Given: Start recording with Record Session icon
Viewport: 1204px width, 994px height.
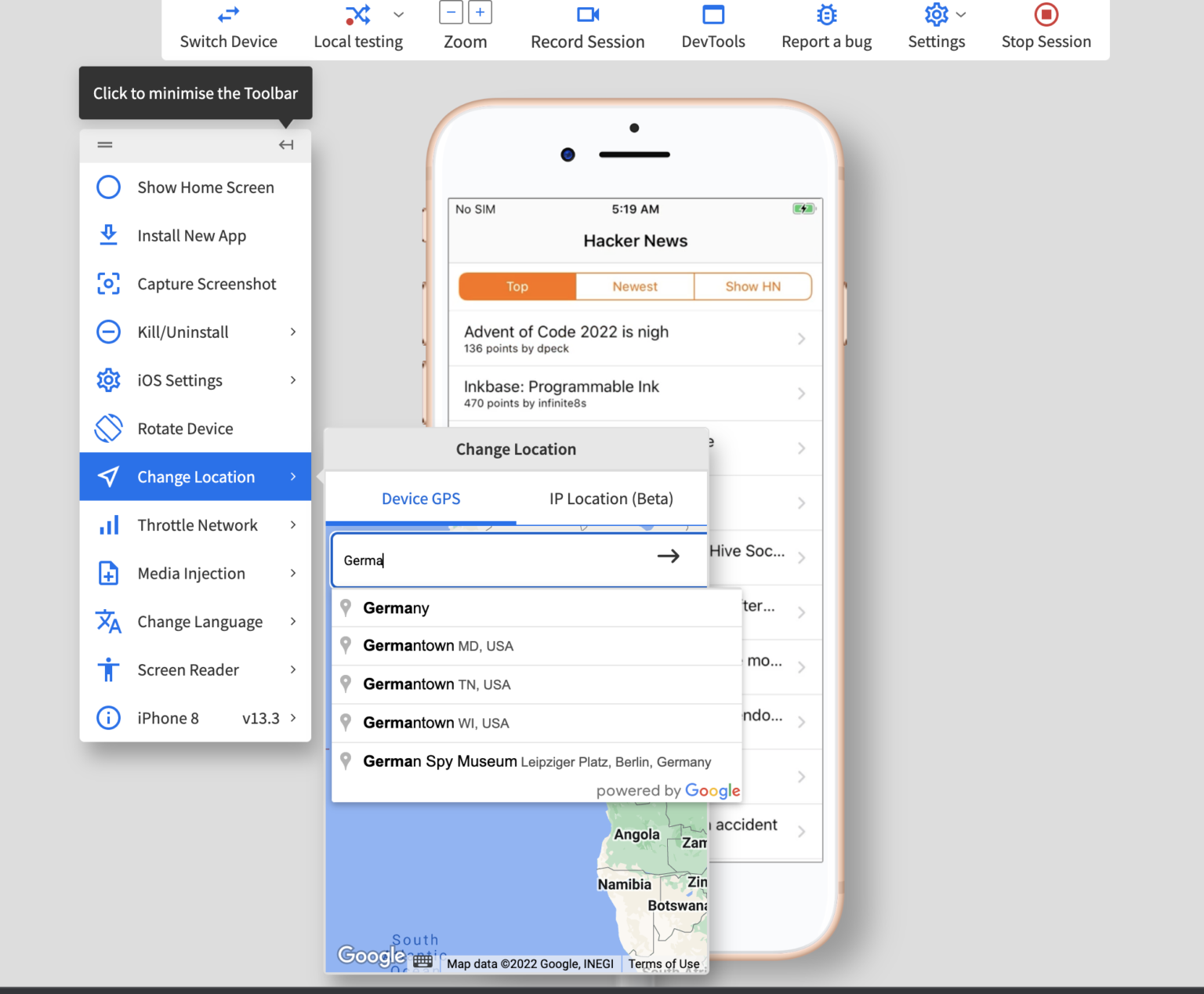Looking at the screenshot, I should [587, 15].
